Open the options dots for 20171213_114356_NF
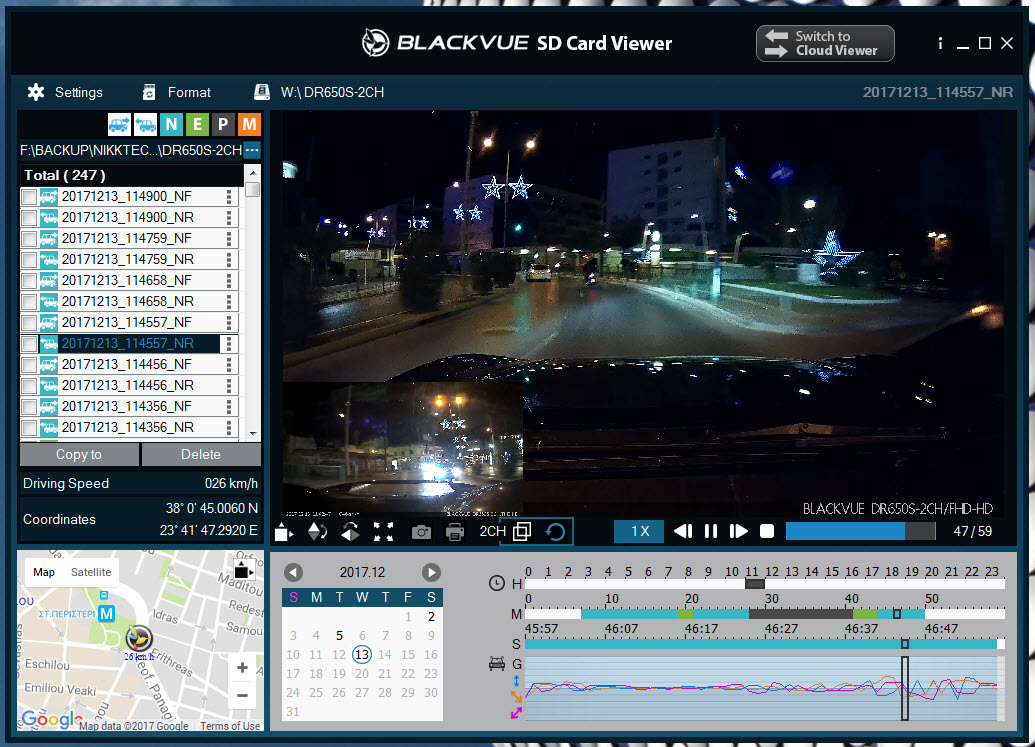Image resolution: width=1035 pixels, height=747 pixels. pos(229,406)
